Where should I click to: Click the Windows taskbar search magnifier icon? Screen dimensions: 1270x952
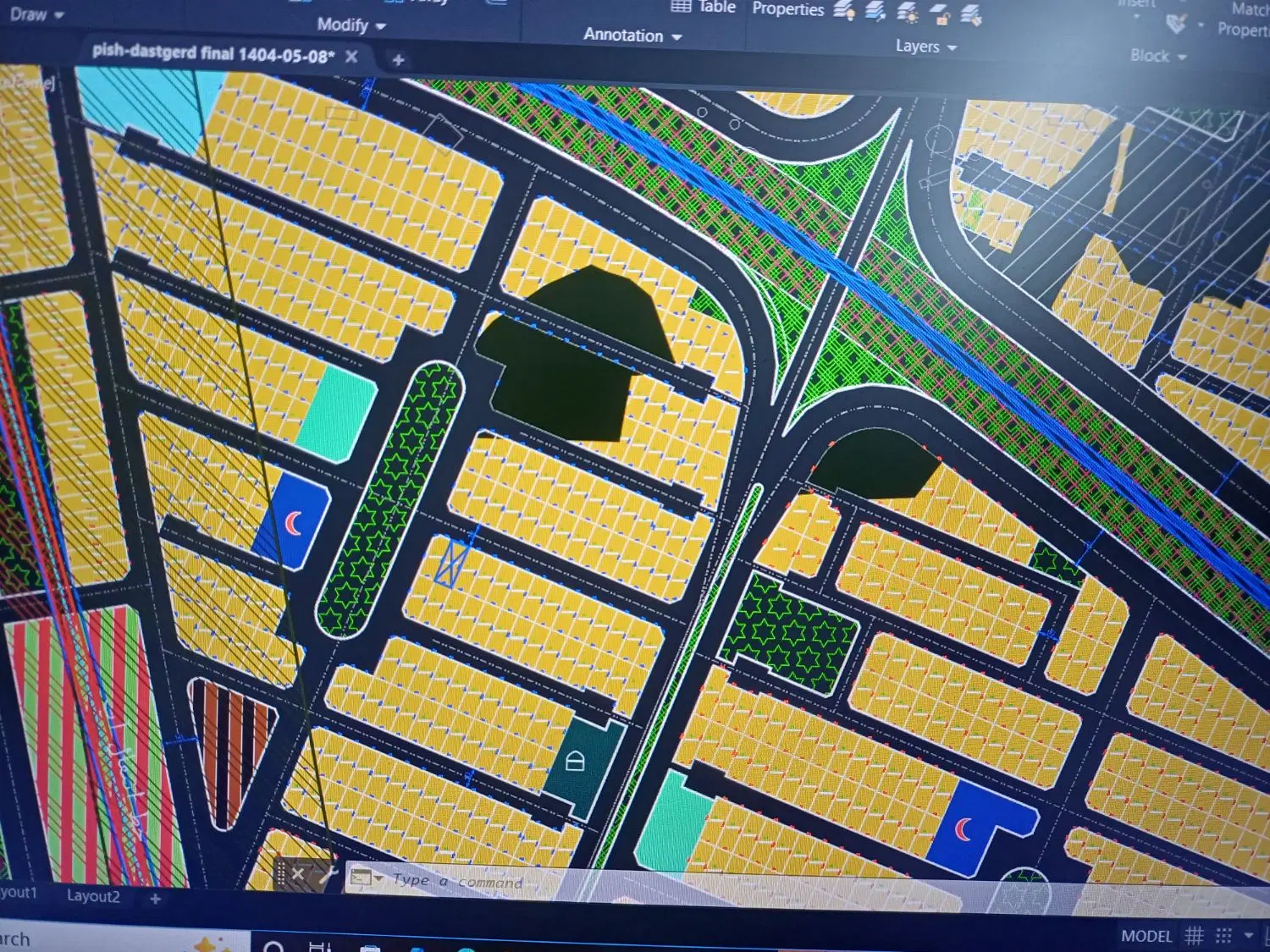[273, 946]
